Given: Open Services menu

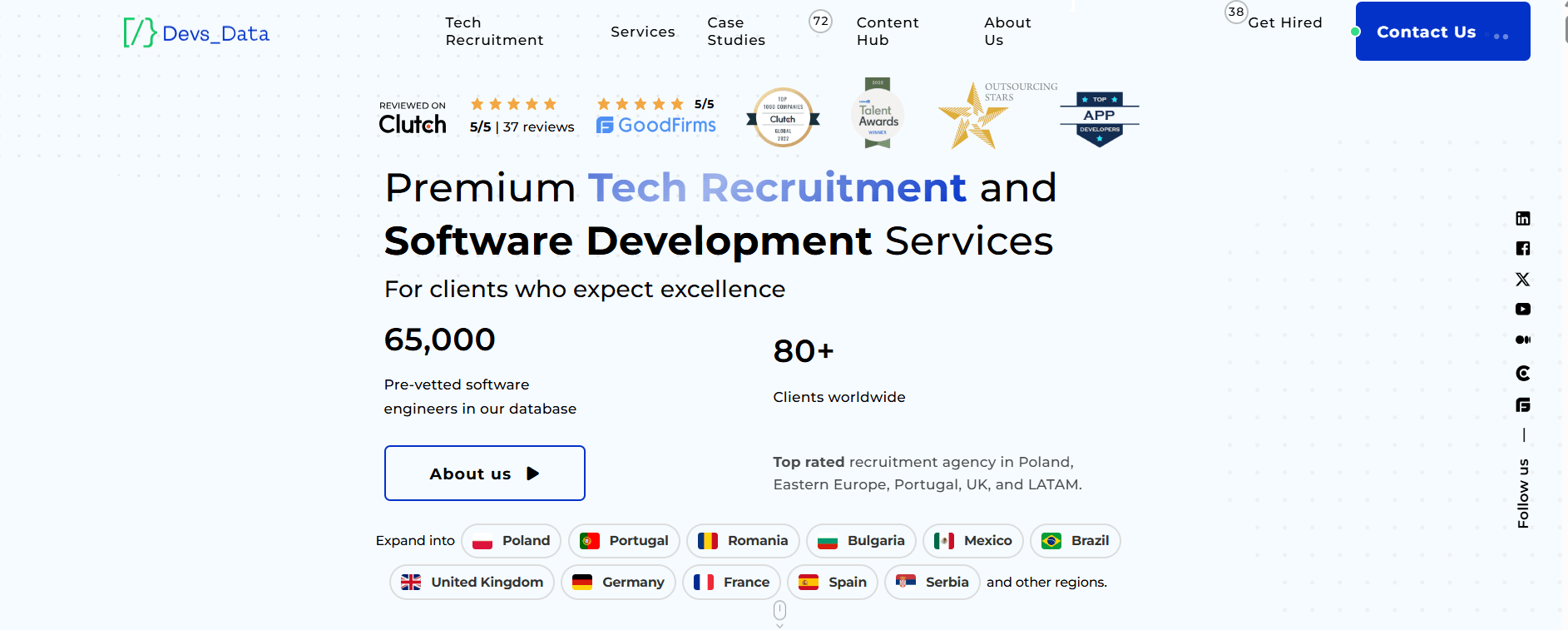Looking at the screenshot, I should pyautogui.click(x=643, y=32).
